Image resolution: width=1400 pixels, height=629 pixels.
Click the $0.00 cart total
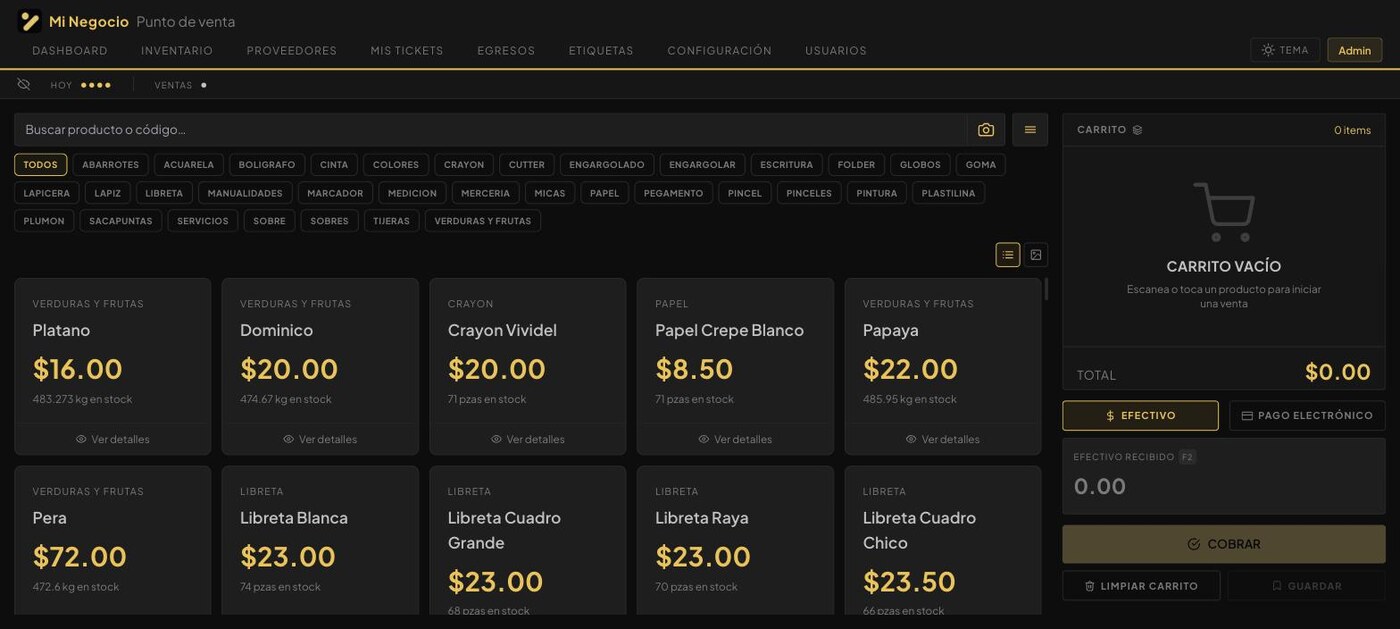pos(1337,373)
